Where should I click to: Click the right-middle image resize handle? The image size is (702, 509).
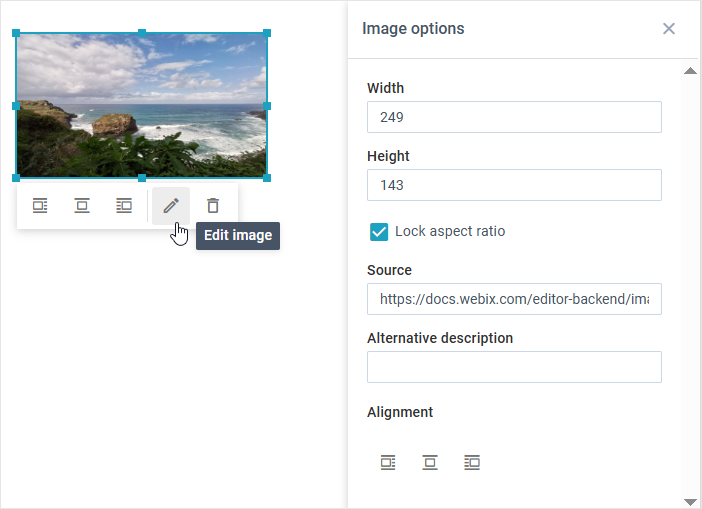(x=267, y=105)
